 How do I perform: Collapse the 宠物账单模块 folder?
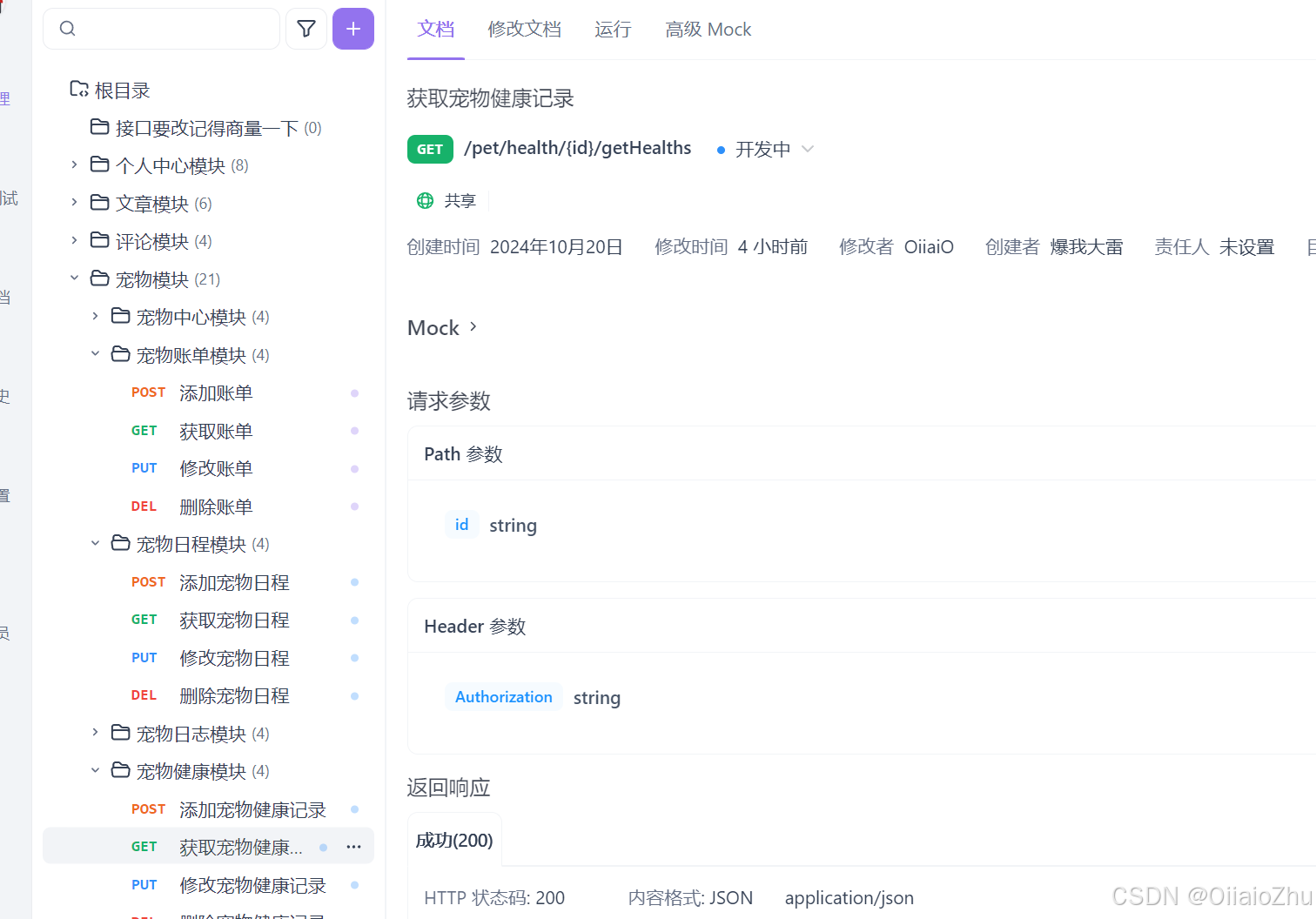pos(95,354)
